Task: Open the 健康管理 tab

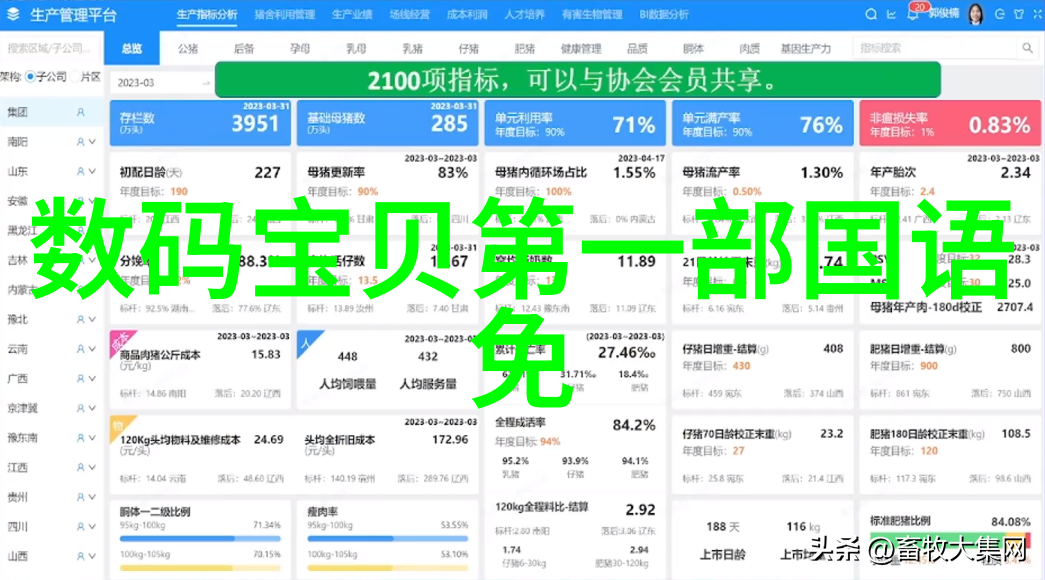Action: [x=580, y=48]
